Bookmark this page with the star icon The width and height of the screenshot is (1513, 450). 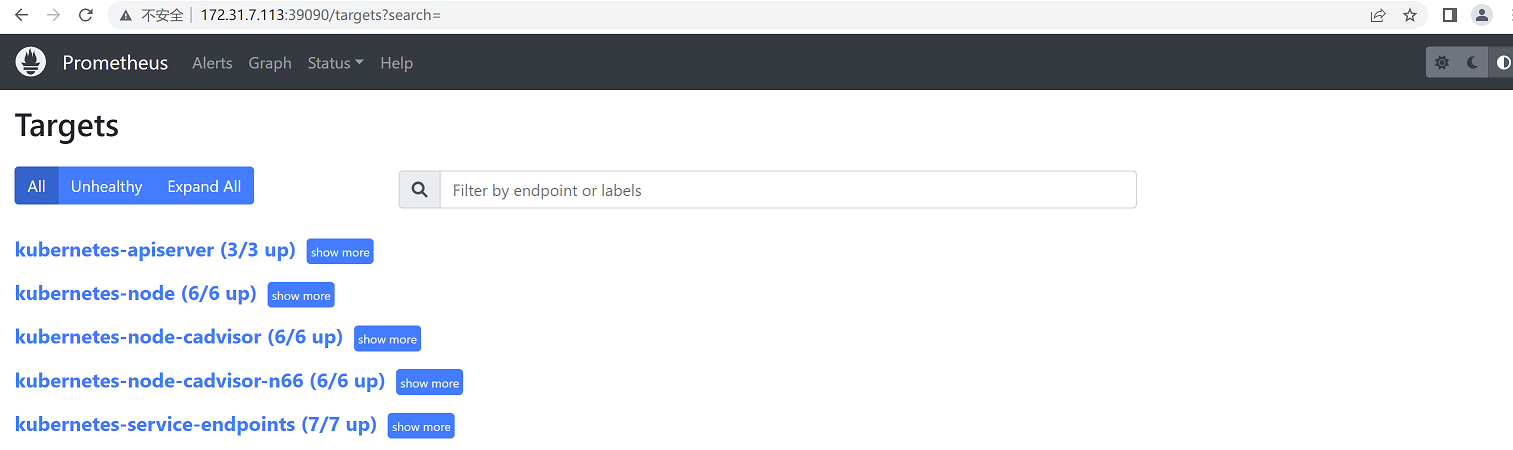pos(1410,15)
